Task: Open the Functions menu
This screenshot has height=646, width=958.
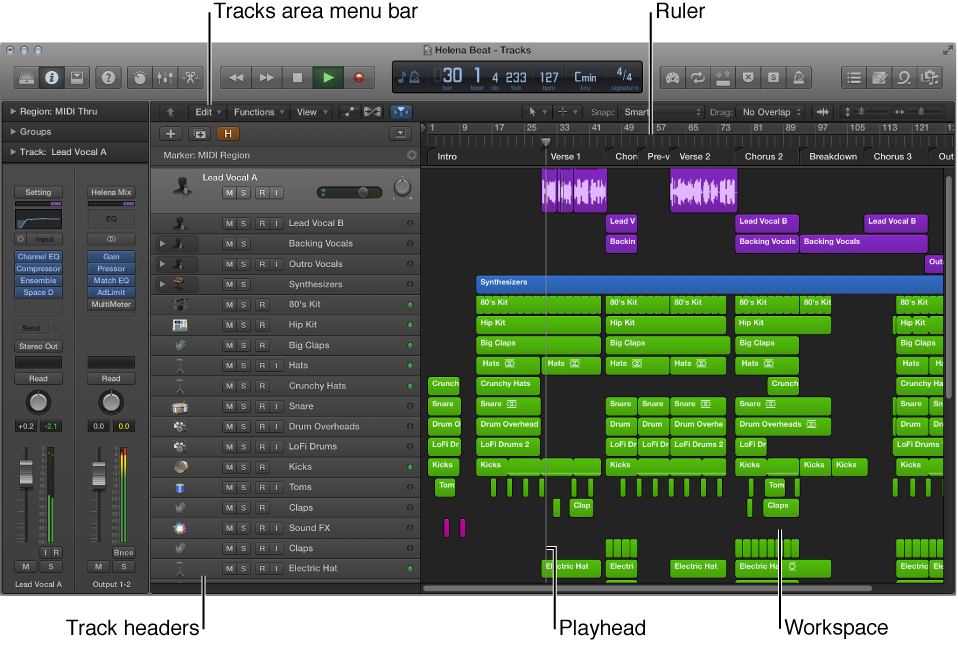Action: [258, 112]
